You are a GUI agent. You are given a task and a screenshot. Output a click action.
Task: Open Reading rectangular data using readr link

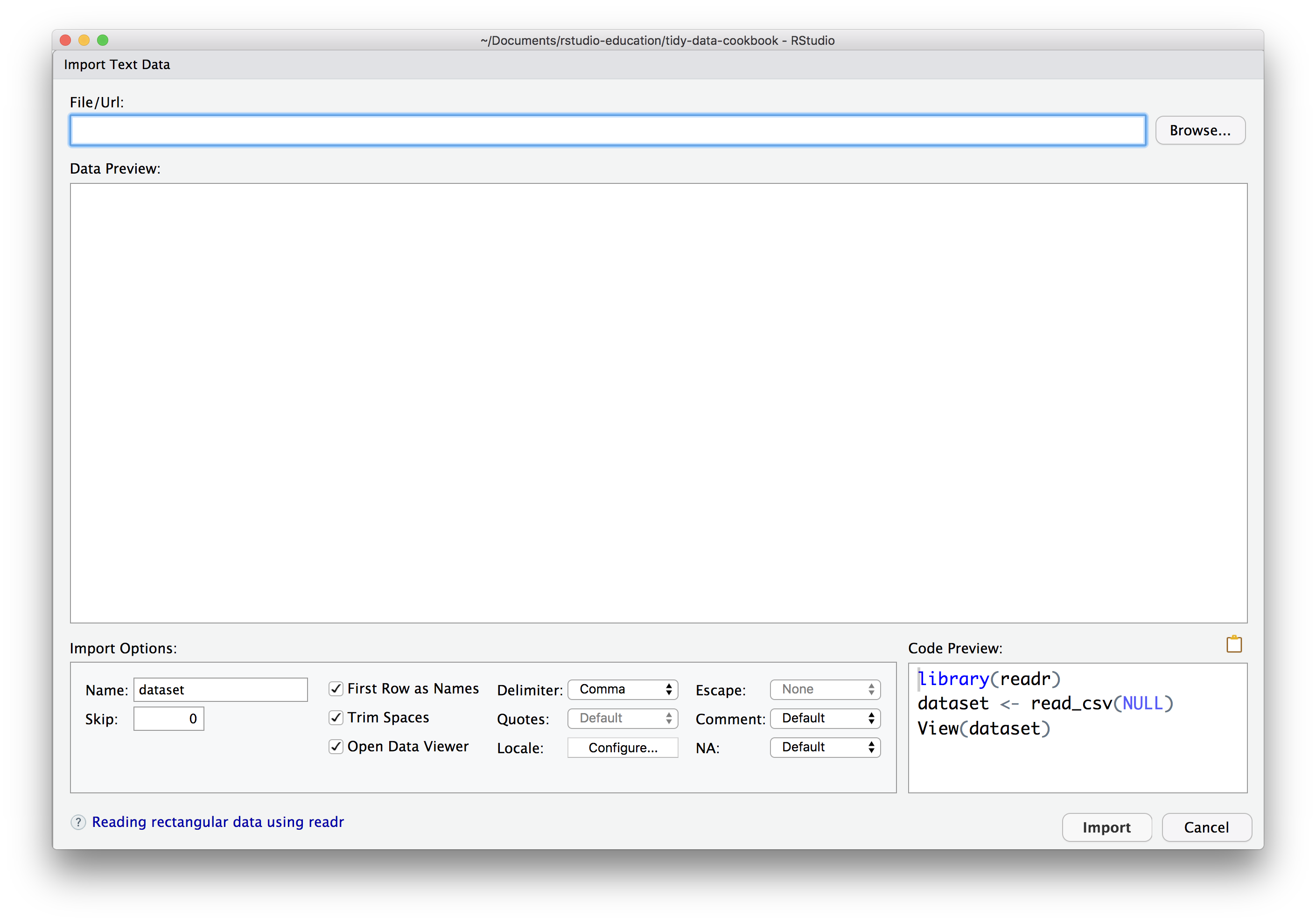(x=218, y=822)
